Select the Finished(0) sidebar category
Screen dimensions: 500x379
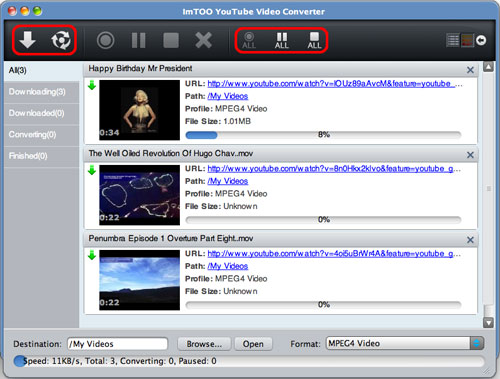point(41,156)
